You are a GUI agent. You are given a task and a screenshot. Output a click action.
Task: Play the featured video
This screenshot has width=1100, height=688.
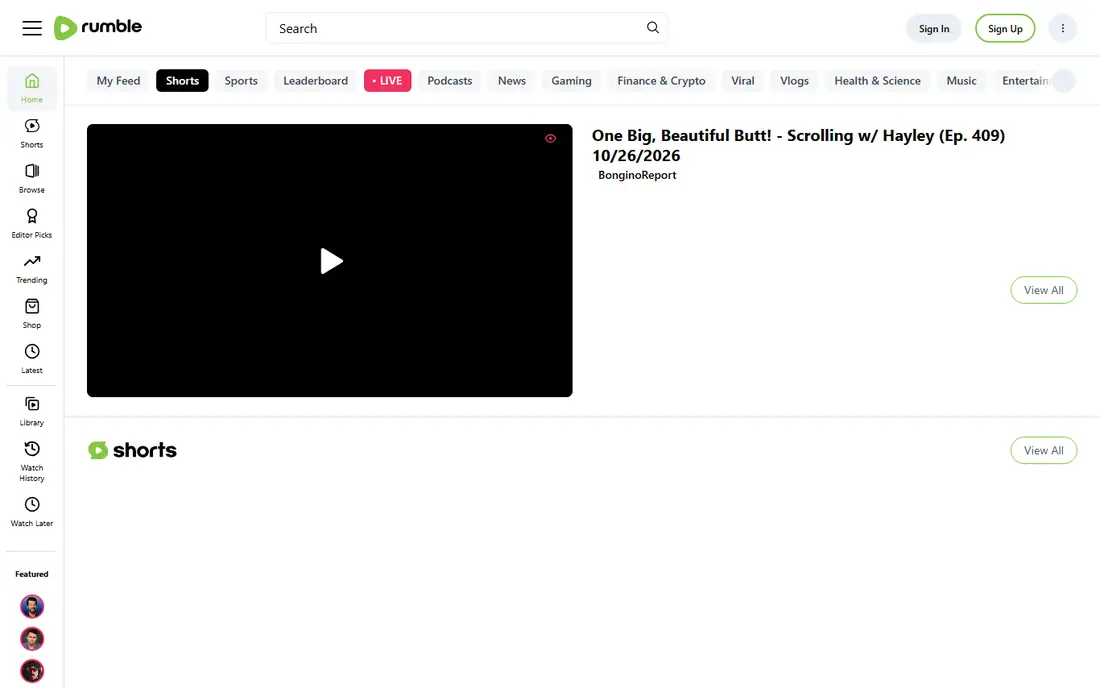[331, 261]
